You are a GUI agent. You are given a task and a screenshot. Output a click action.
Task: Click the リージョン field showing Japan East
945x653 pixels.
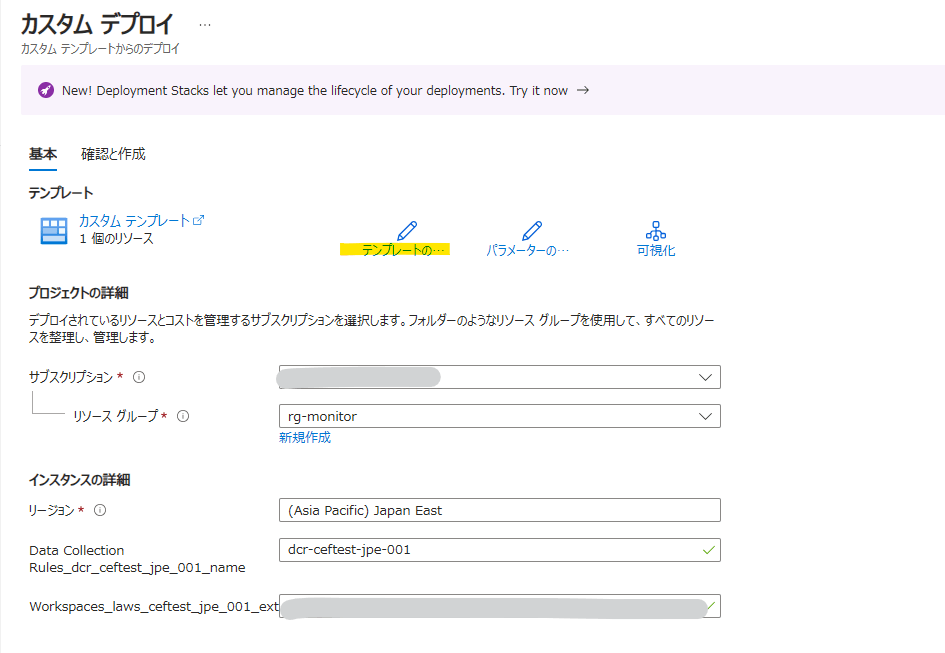pos(500,510)
